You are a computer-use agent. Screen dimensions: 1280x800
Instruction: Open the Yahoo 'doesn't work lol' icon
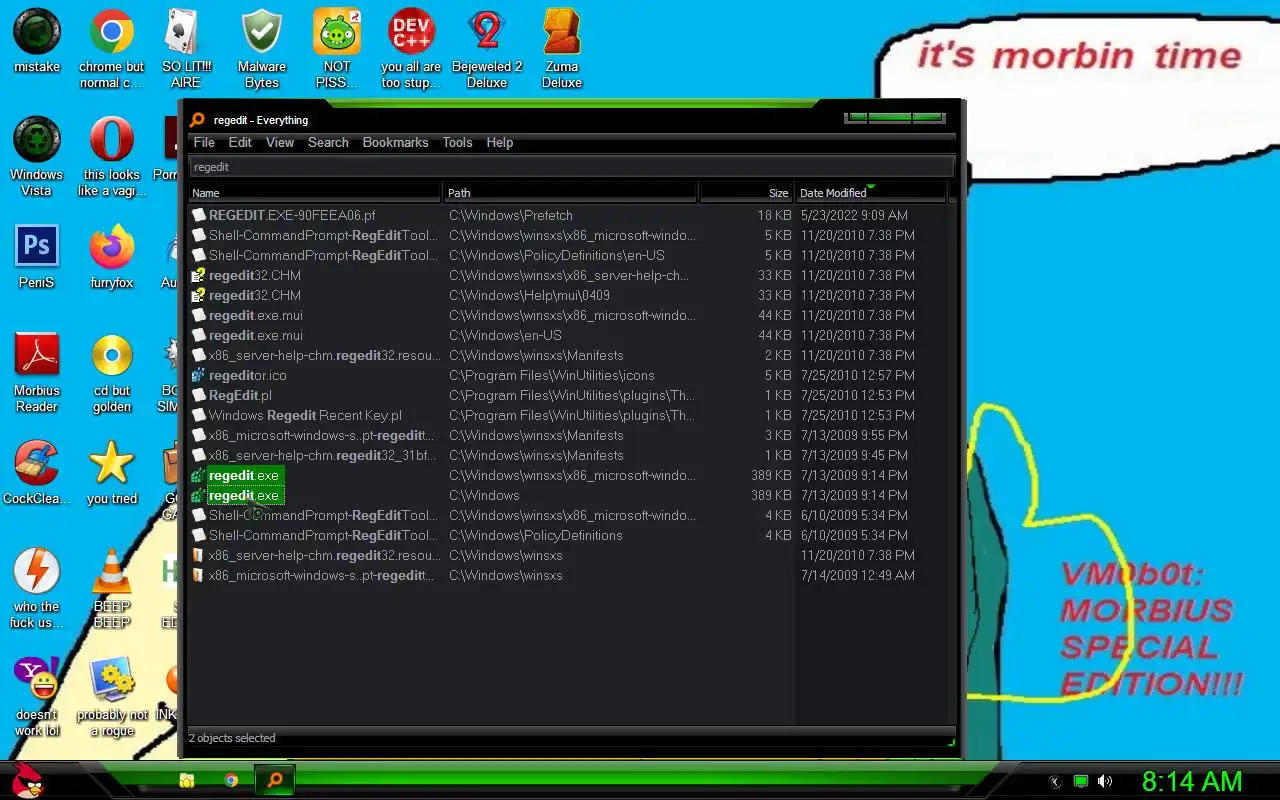tap(37, 695)
